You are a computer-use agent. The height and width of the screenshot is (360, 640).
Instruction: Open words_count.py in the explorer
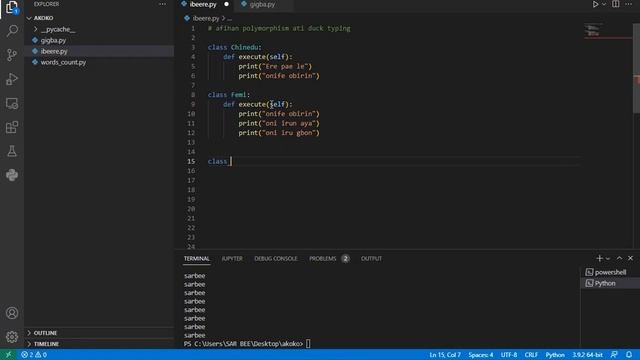(x=99, y=62)
